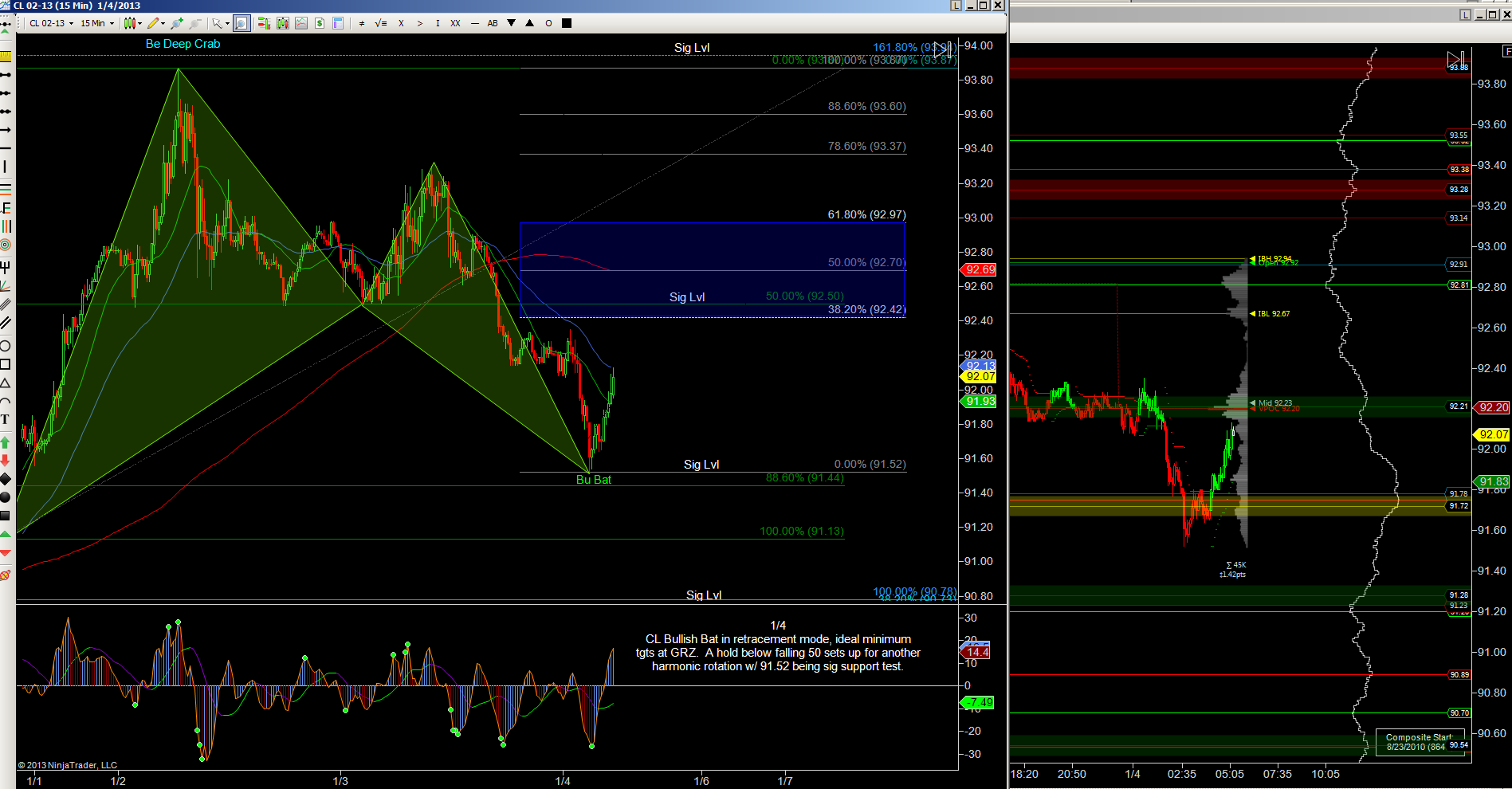Viewport: 1512px width, 789px height.
Task: Open the chart properties icon
Action: coord(338,23)
